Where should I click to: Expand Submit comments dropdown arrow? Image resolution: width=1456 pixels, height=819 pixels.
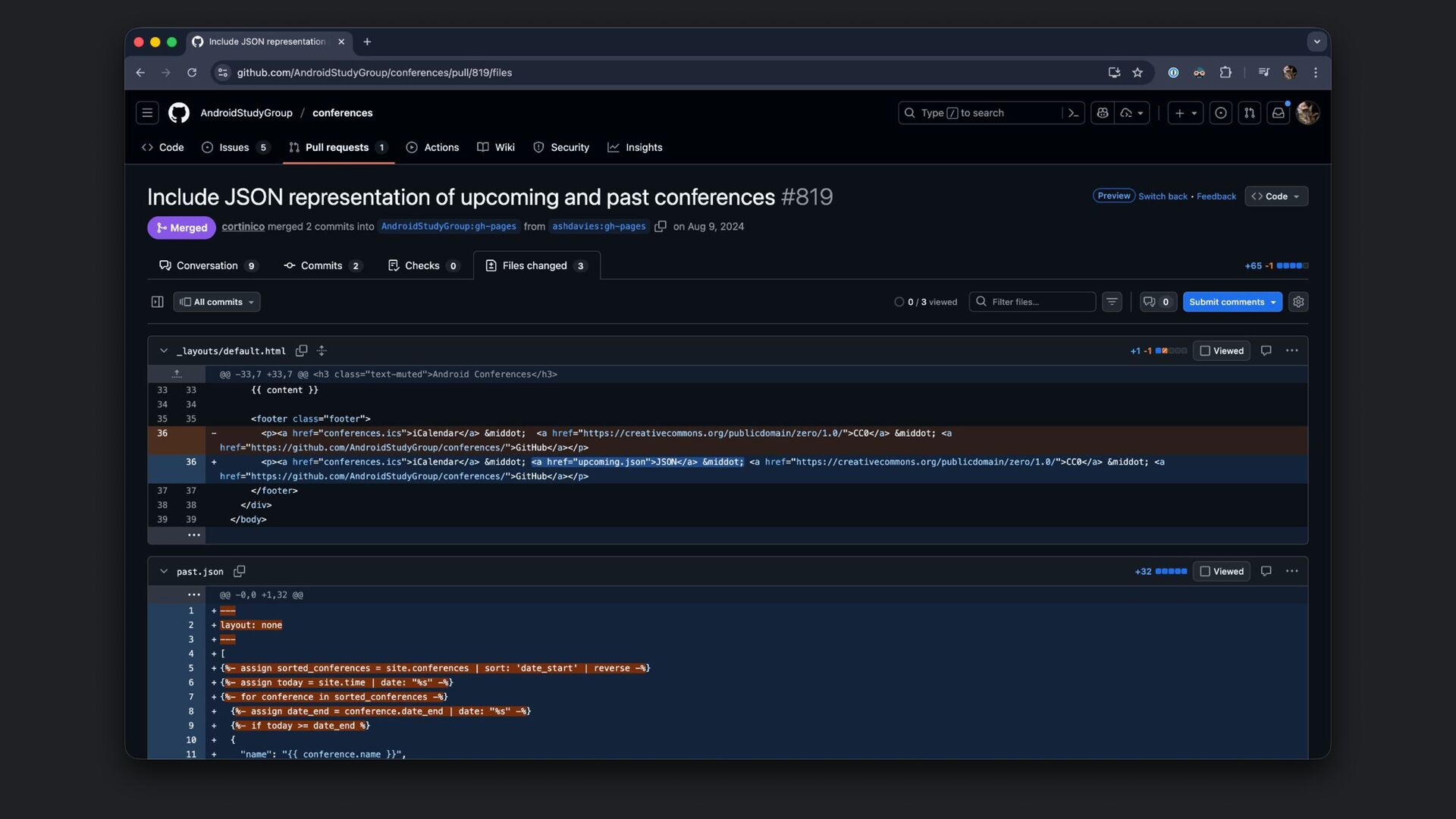pos(1274,302)
